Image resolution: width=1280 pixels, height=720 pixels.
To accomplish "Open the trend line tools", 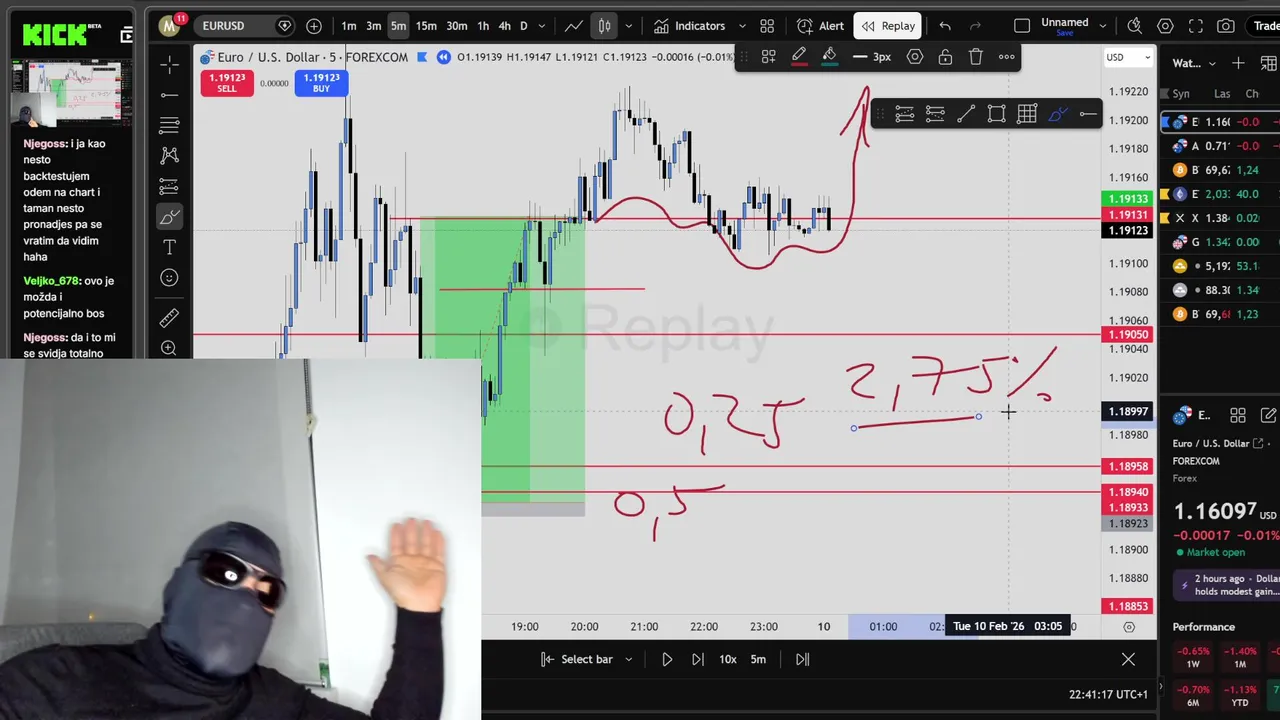I will (x=169, y=95).
